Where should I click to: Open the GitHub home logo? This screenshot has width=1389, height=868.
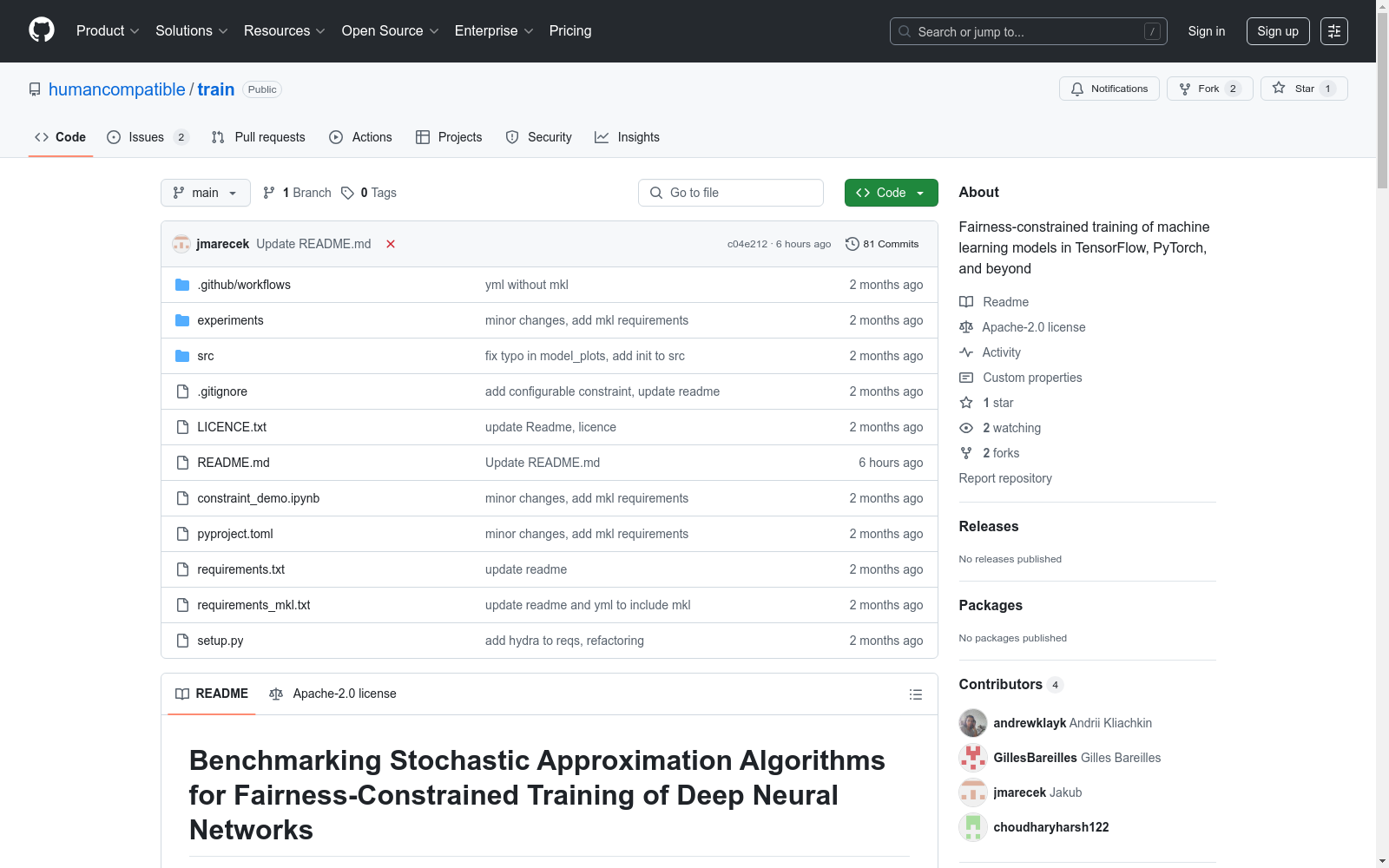tap(42, 30)
